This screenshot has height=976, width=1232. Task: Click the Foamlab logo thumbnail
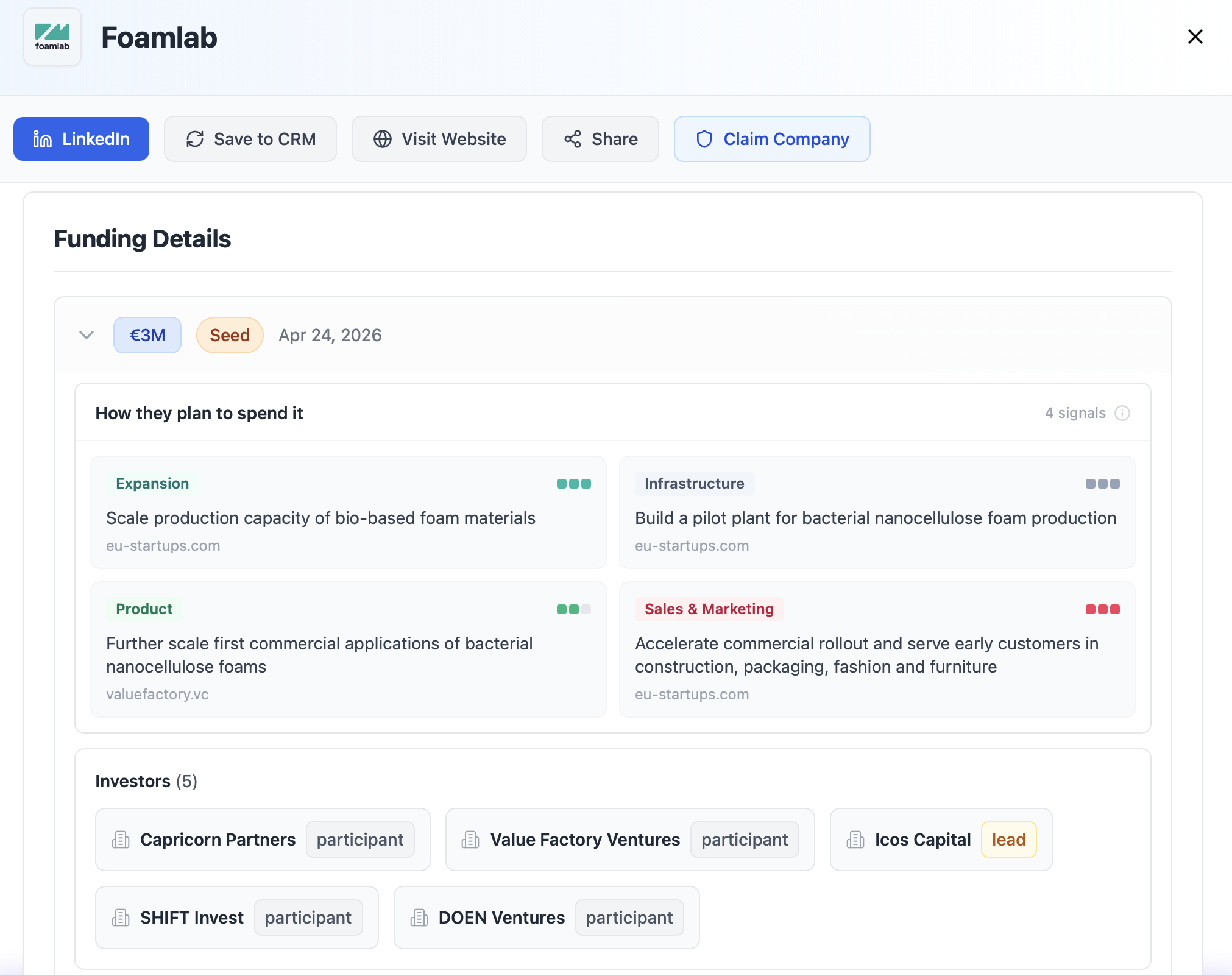pyautogui.click(x=52, y=37)
